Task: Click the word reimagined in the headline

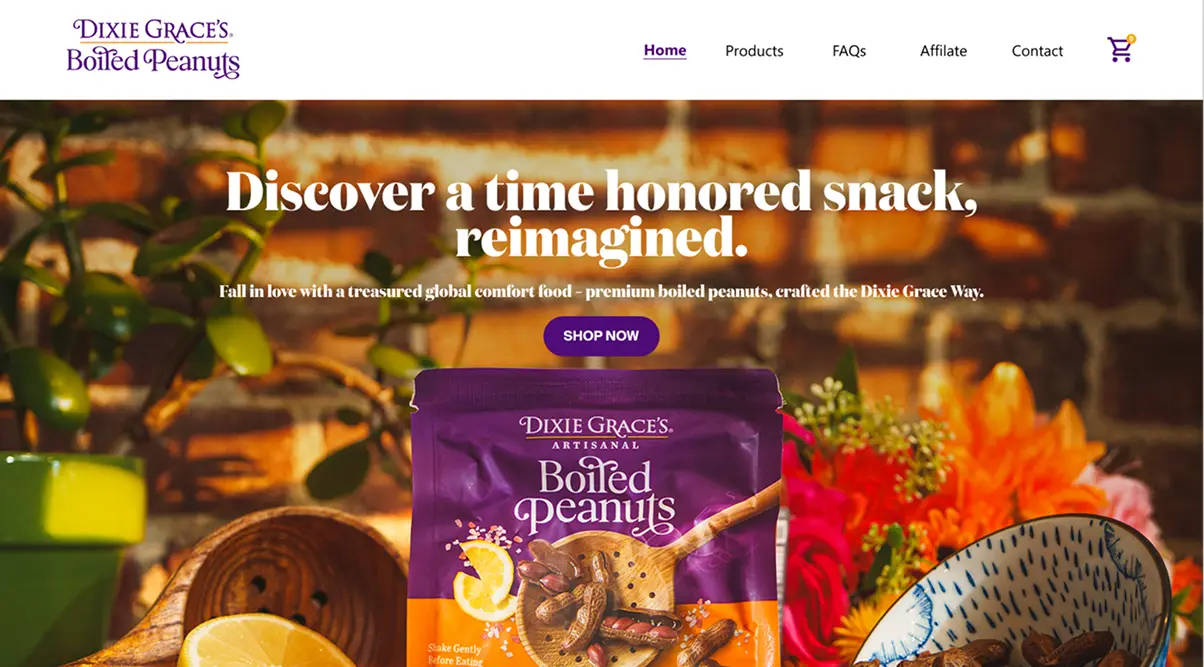Action: click(x=601, y=241)
